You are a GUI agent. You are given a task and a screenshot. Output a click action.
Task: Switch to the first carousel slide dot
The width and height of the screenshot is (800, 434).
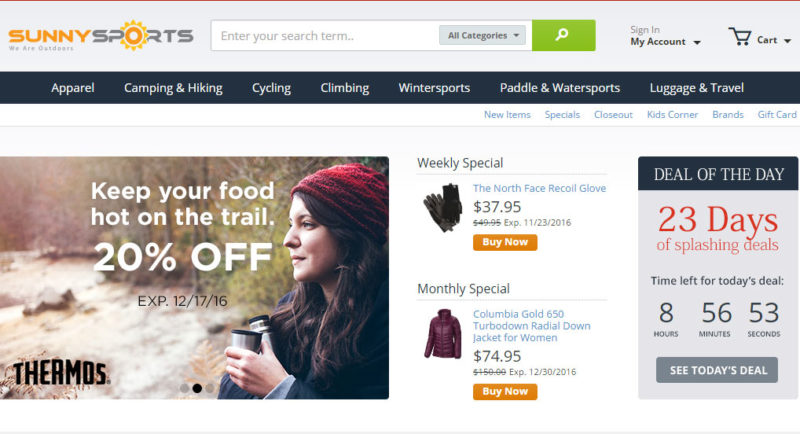click(x=185, y=388)
